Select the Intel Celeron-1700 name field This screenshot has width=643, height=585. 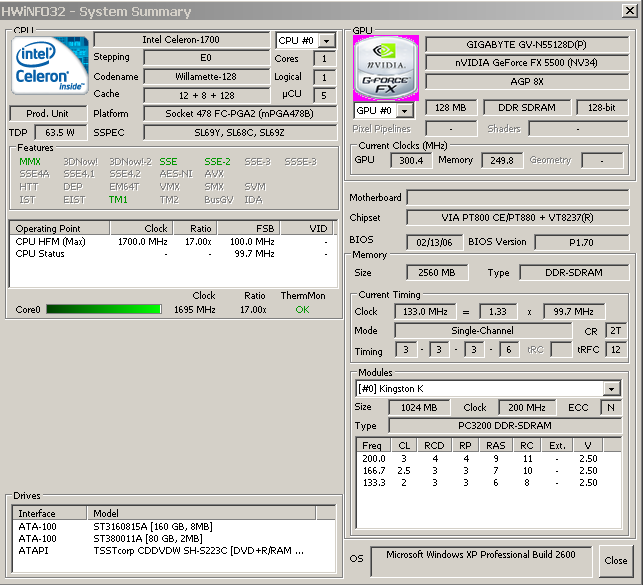(x=181, y=40)
